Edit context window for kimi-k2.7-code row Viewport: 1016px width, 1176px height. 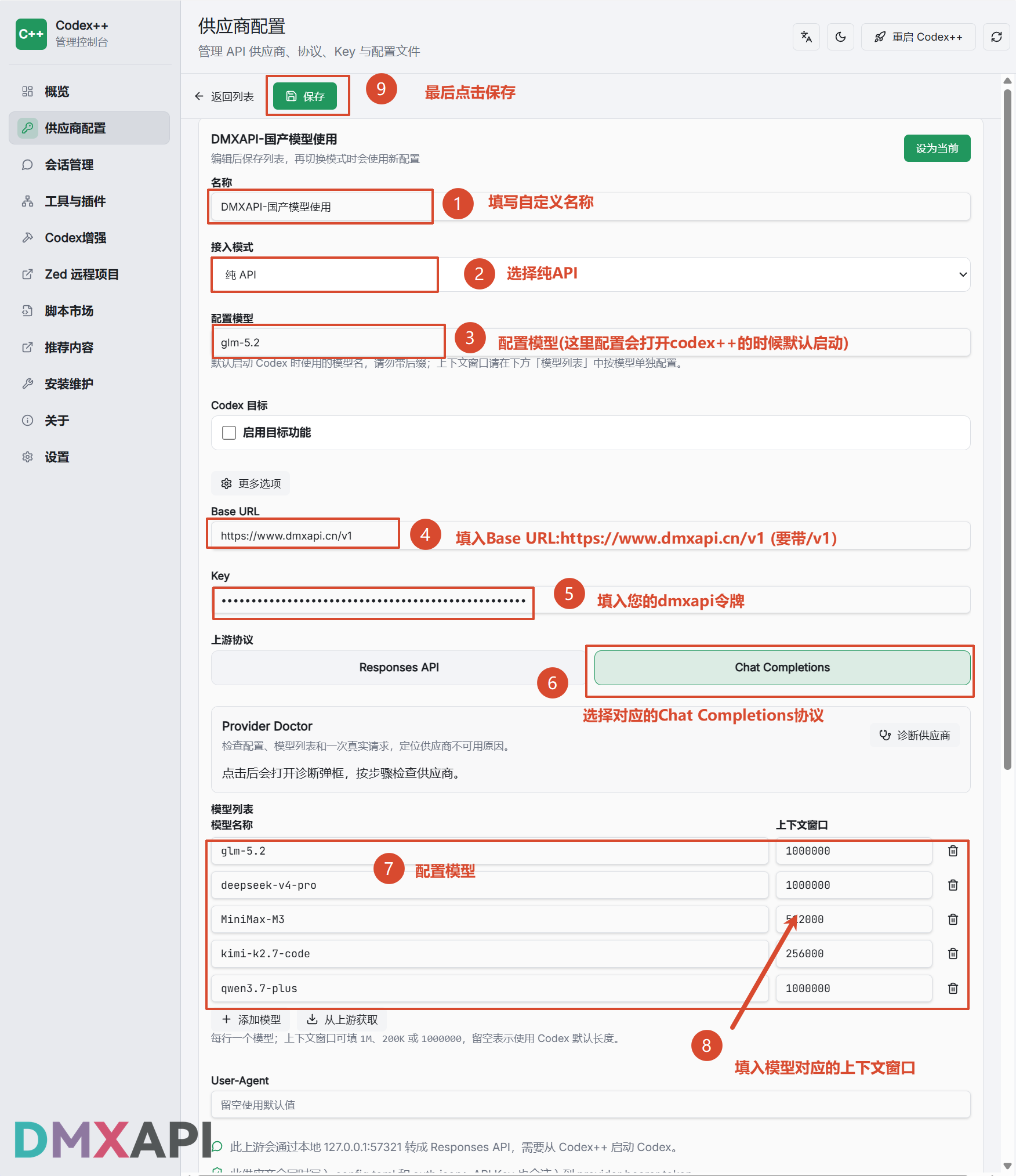[x=854, y=954]
